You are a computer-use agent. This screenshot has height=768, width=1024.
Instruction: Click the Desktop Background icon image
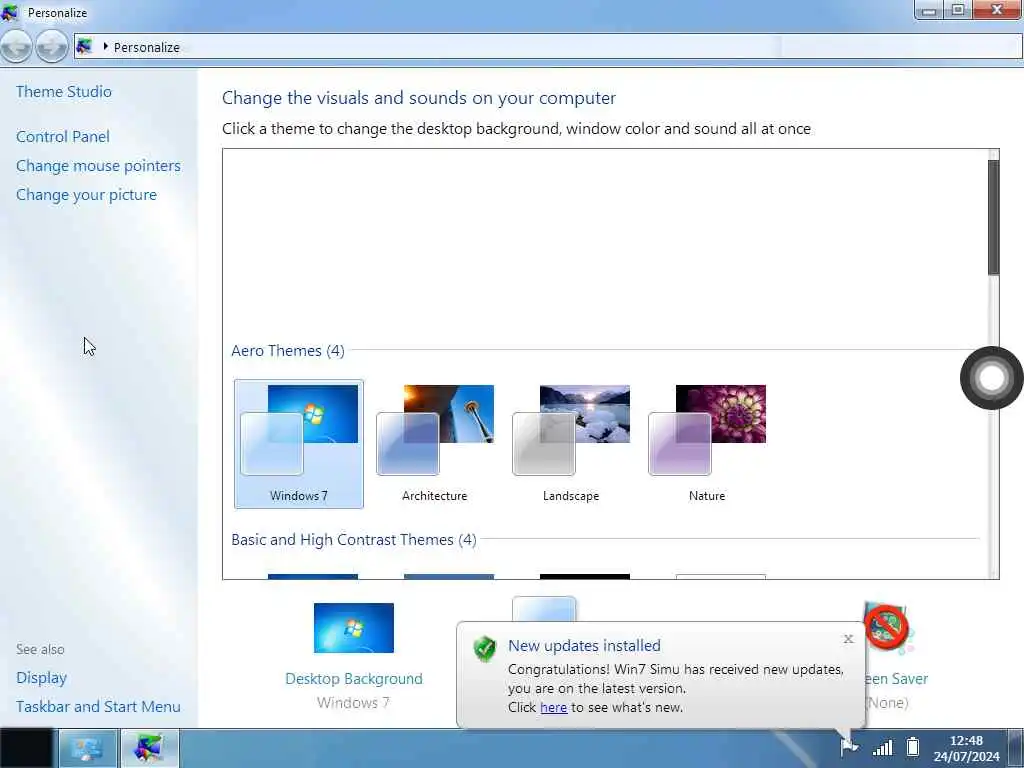[x=354, y=628]
